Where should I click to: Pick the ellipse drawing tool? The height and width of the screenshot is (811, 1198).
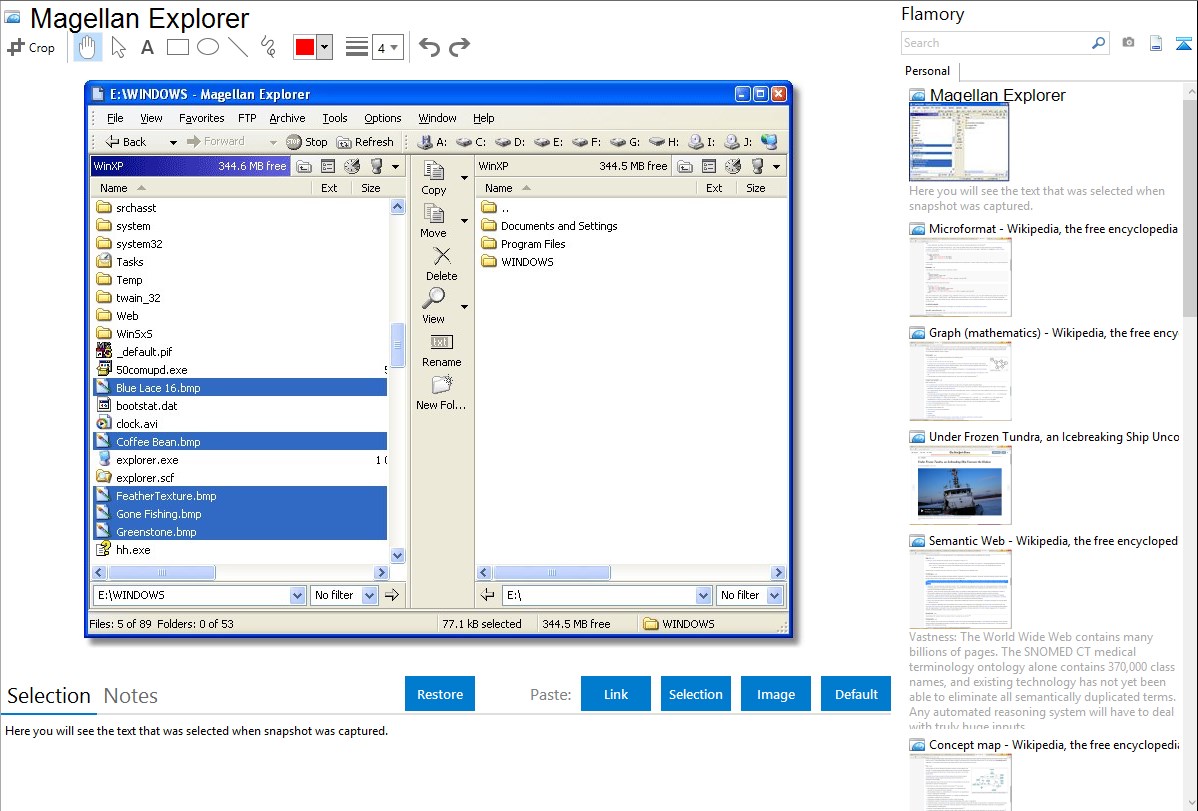tap(208, 47)
